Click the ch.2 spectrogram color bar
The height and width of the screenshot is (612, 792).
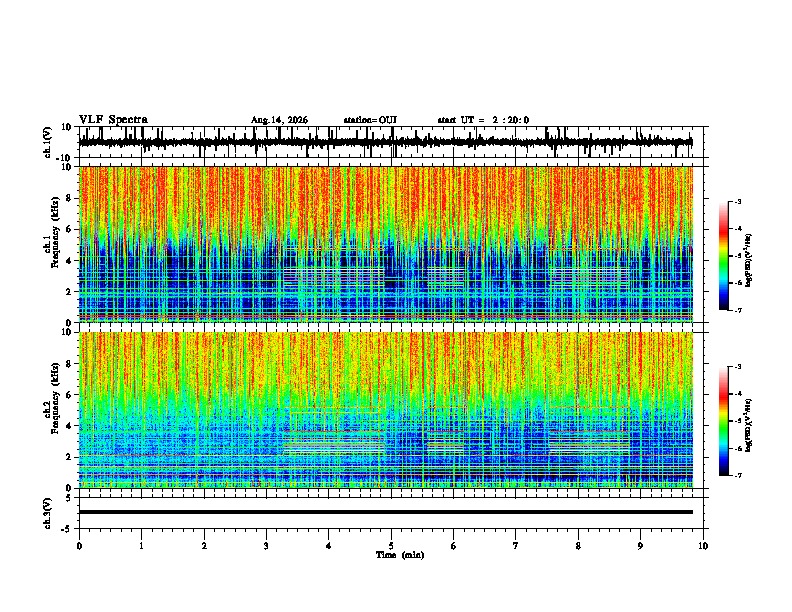pos(723,421)
